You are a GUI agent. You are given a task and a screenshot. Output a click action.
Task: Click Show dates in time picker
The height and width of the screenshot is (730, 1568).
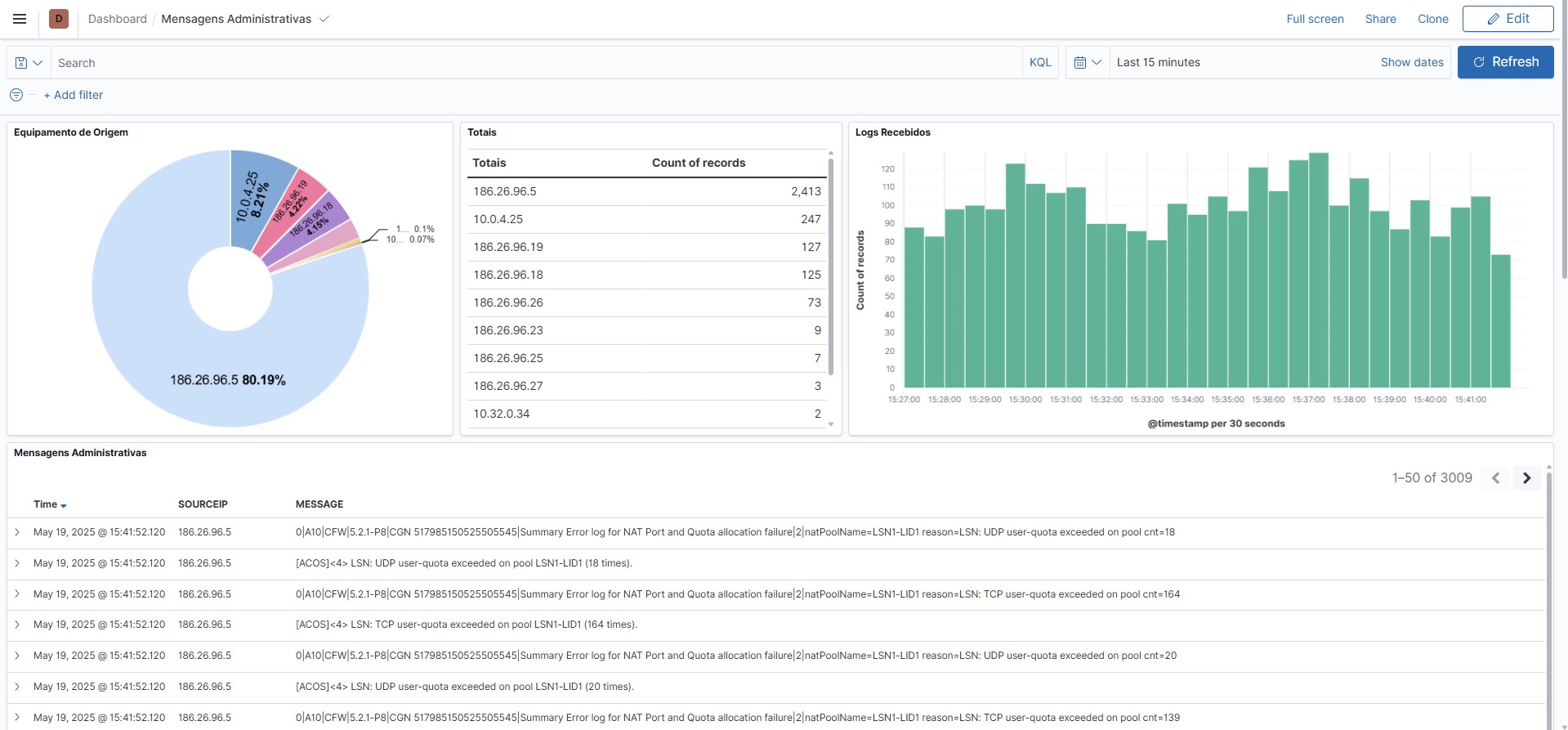tap(1411, 62)
